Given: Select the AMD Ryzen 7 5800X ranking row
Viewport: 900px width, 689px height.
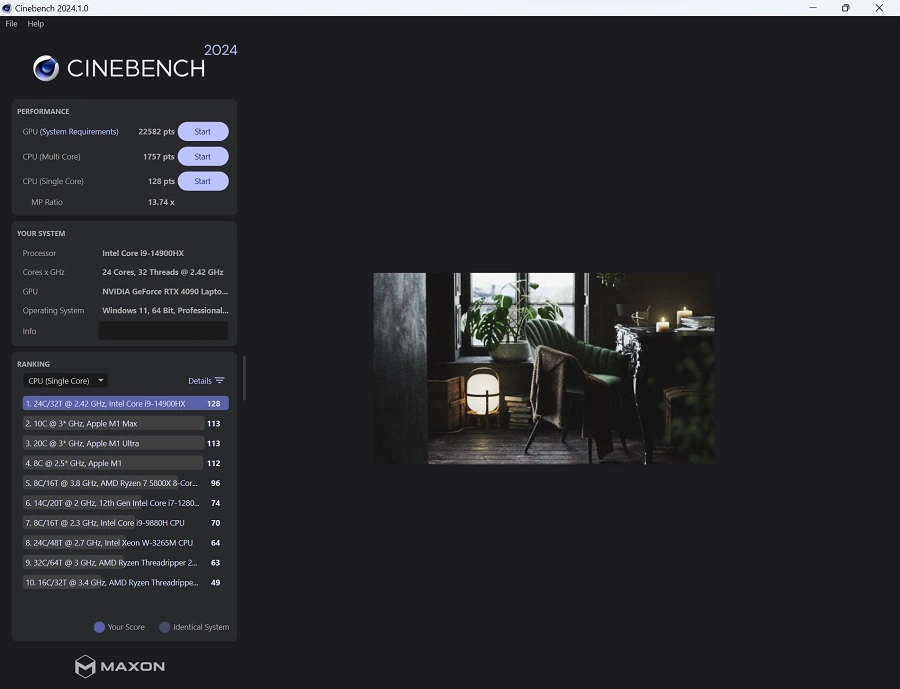Looking at the screenshot, I should click(112, 483).
